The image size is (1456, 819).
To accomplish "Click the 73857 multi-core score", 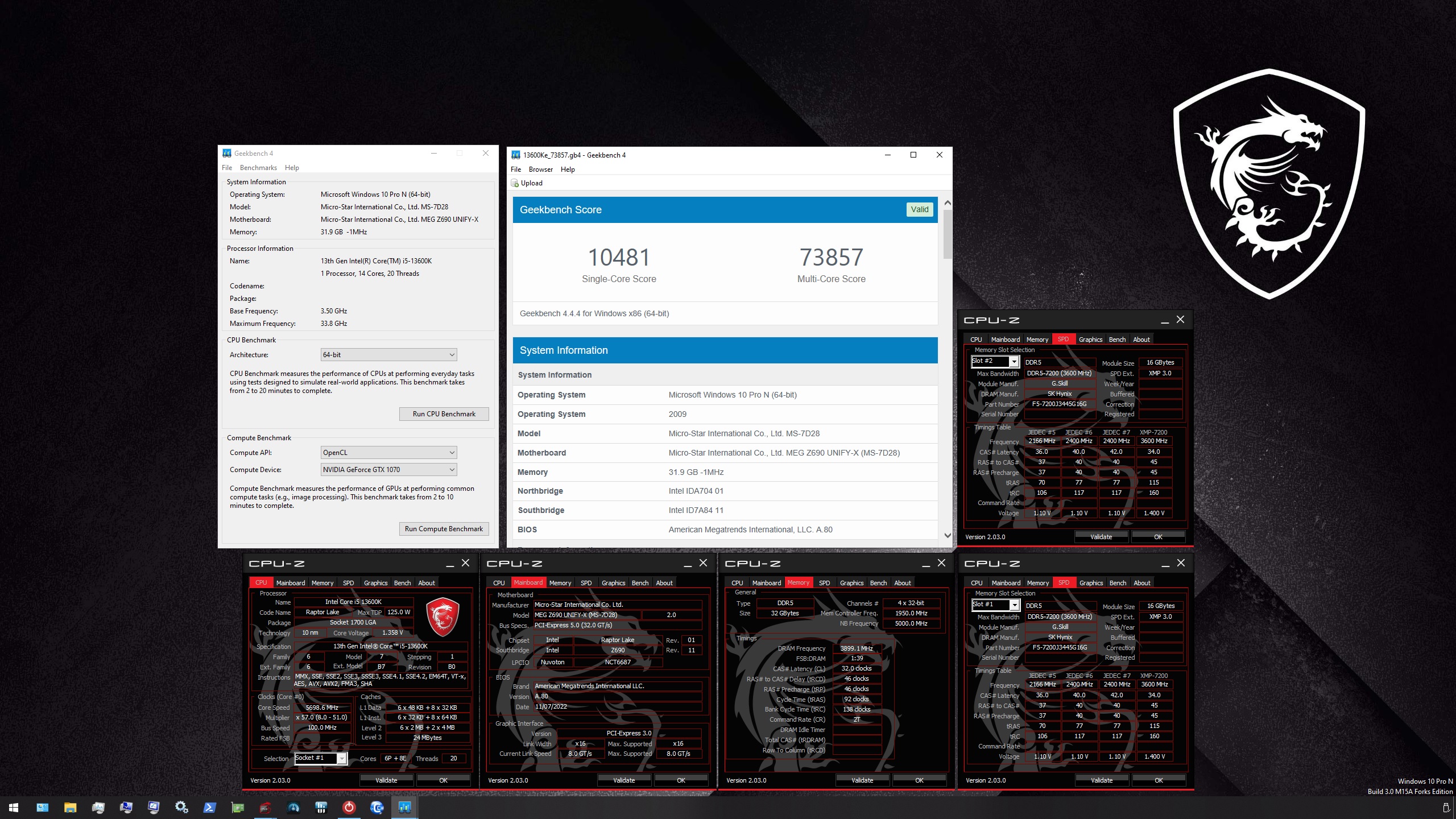I will click(832, 257).
